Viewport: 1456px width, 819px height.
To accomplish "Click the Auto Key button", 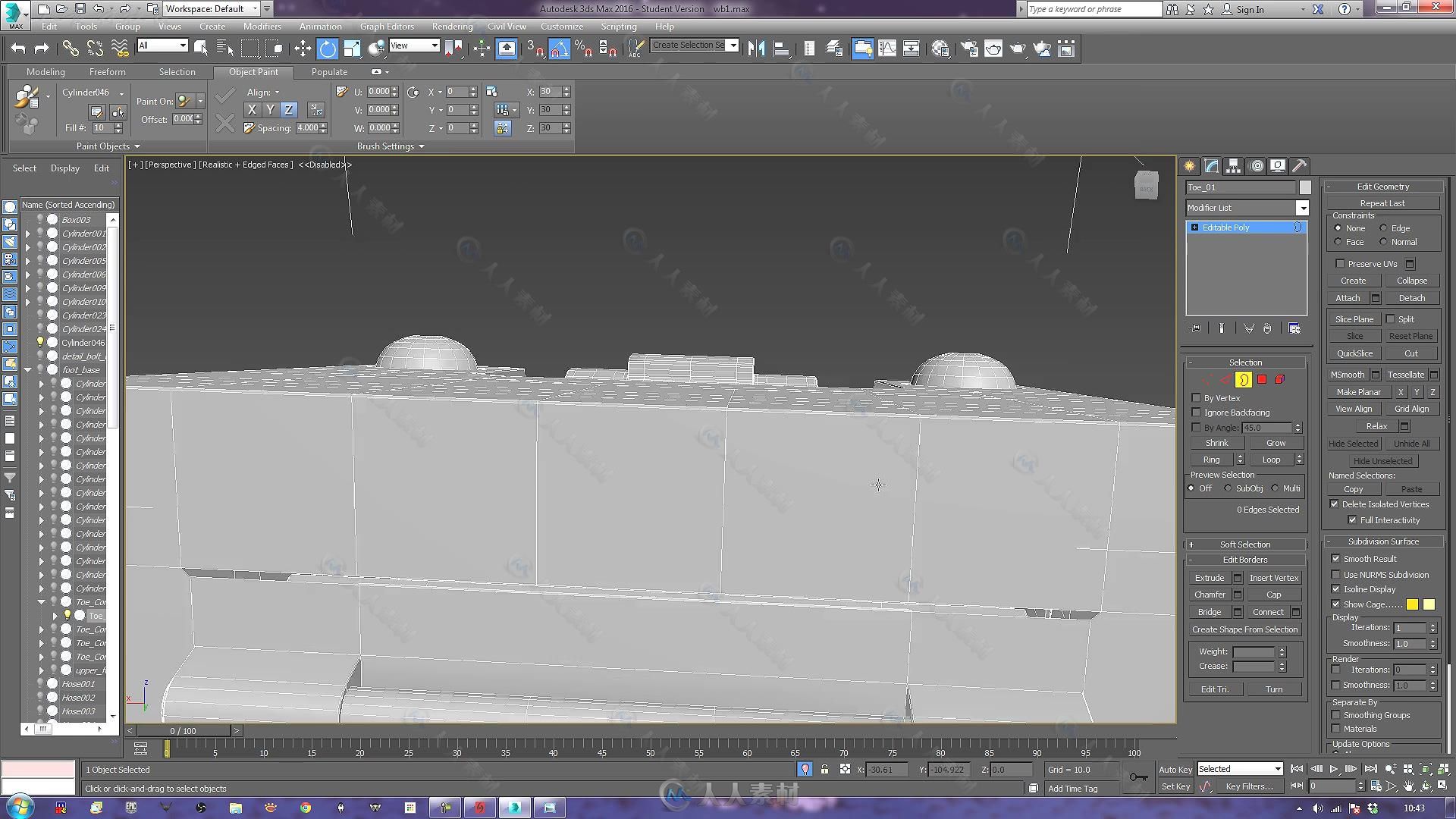I will [1175, 769].
